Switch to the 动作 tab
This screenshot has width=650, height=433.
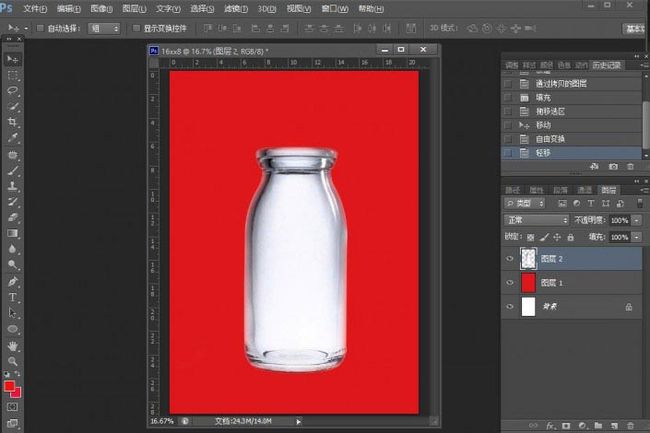tap(582, 65)
